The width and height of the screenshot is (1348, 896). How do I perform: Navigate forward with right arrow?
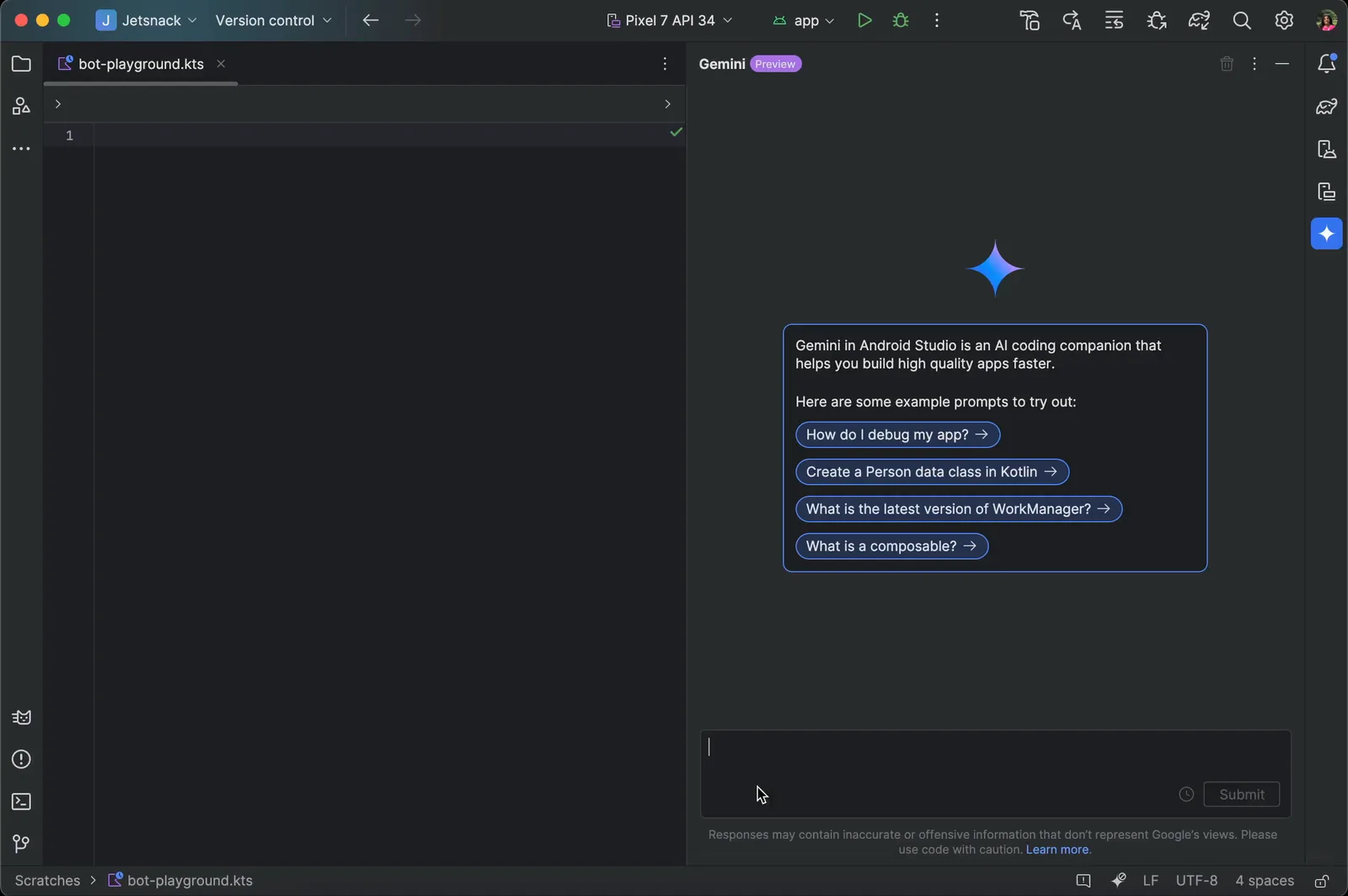pos(413,20)
